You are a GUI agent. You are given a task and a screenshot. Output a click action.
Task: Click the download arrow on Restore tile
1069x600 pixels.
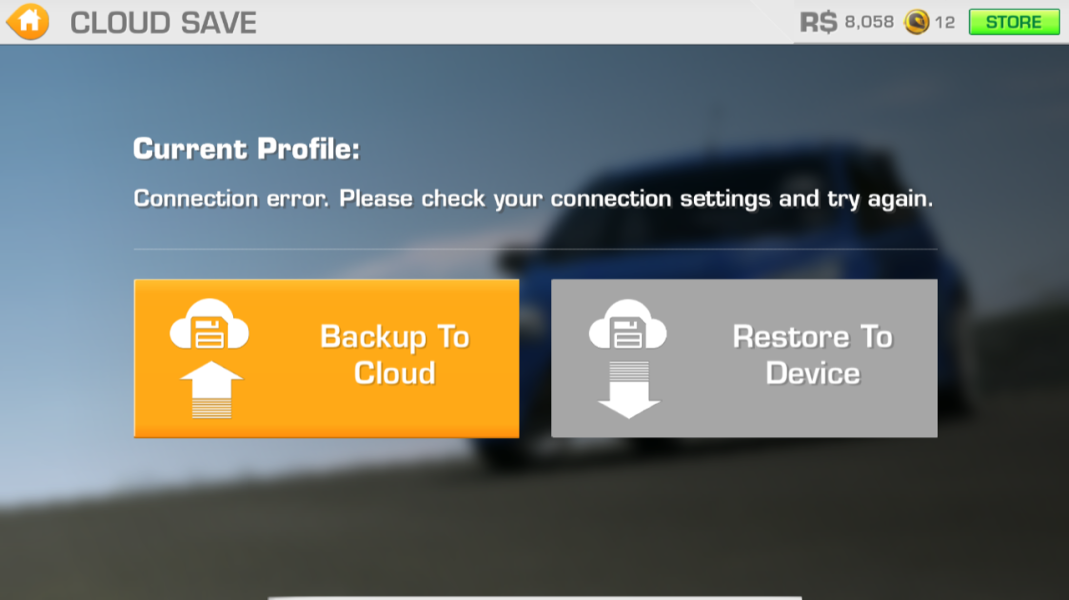pos(628,390)
